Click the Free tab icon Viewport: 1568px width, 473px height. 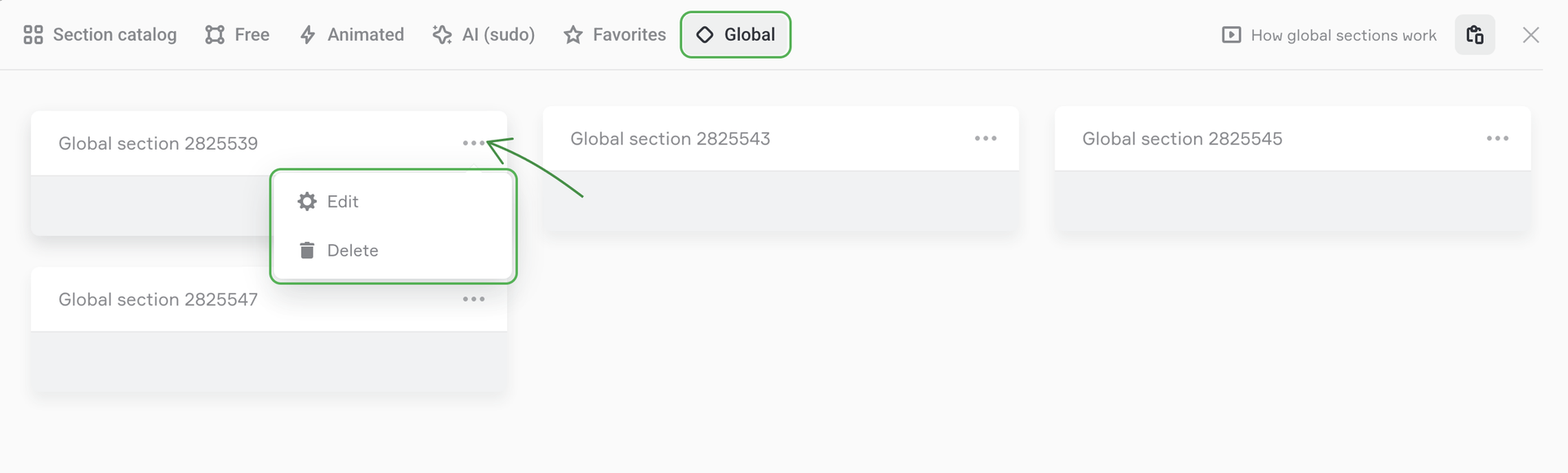(215, 35)
